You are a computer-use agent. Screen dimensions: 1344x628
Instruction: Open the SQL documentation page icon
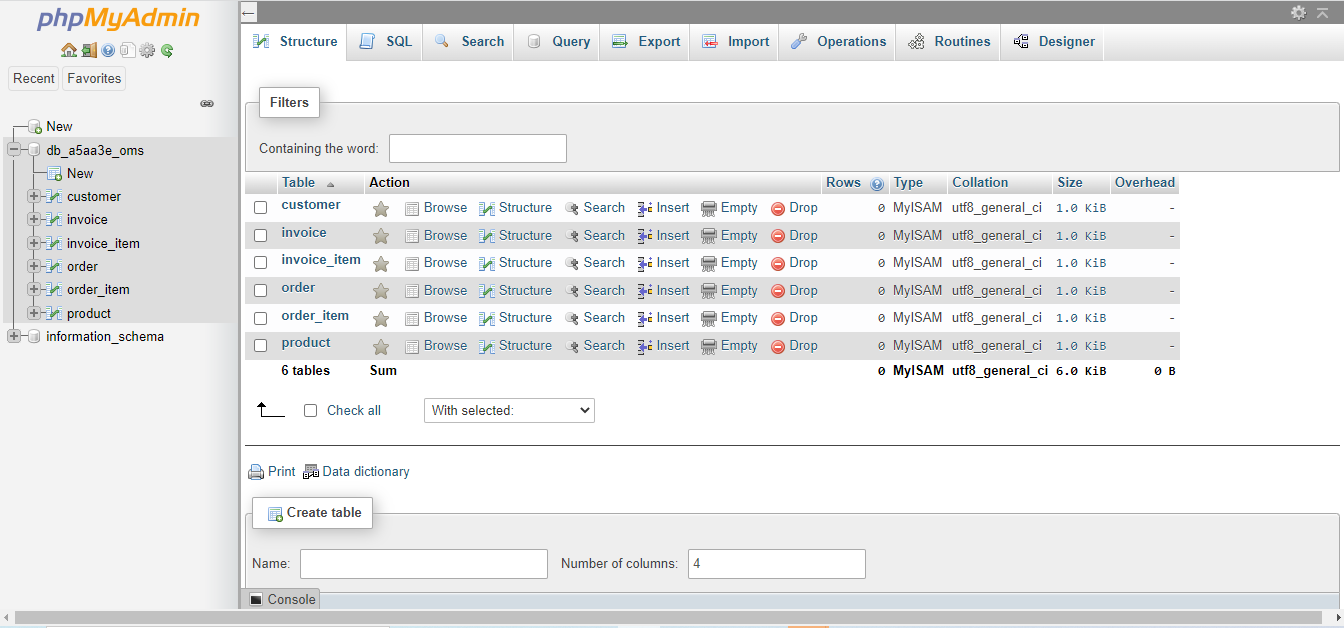[x=127, y=50]
